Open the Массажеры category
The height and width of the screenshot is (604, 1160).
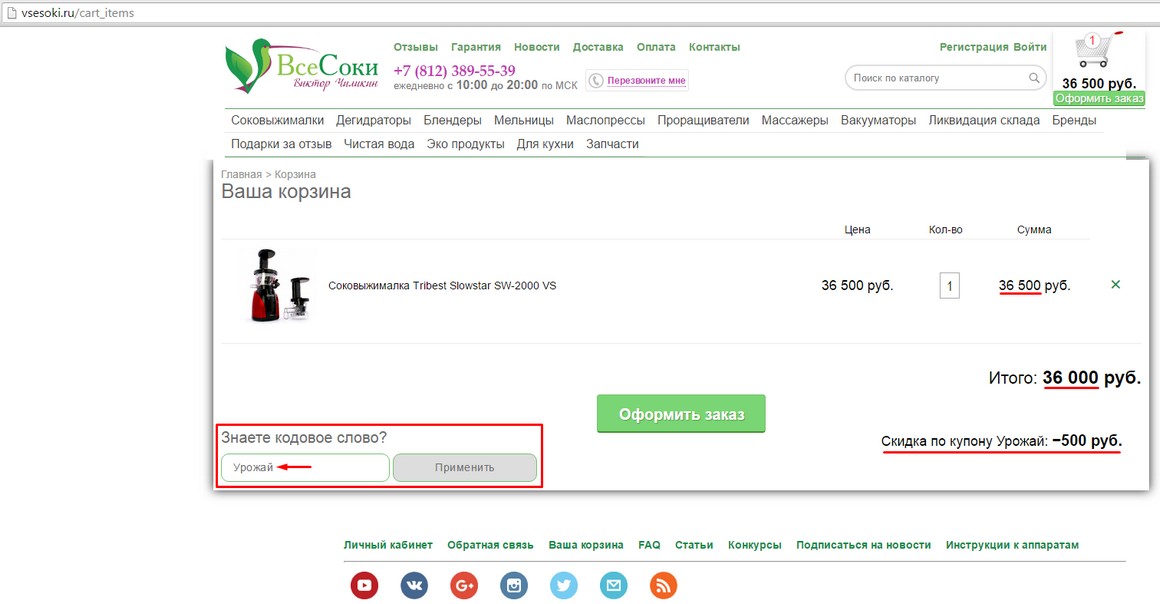coord(795,120)
